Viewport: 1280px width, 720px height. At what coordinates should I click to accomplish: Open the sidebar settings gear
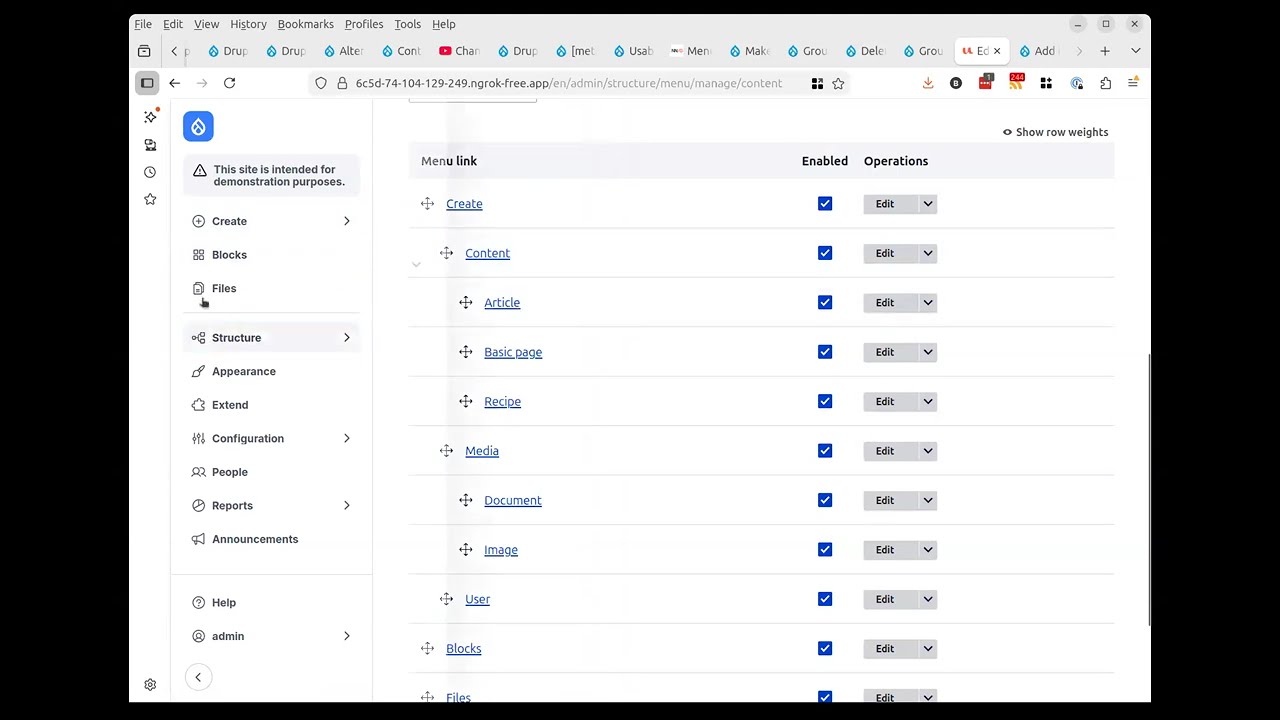(150, 685)
